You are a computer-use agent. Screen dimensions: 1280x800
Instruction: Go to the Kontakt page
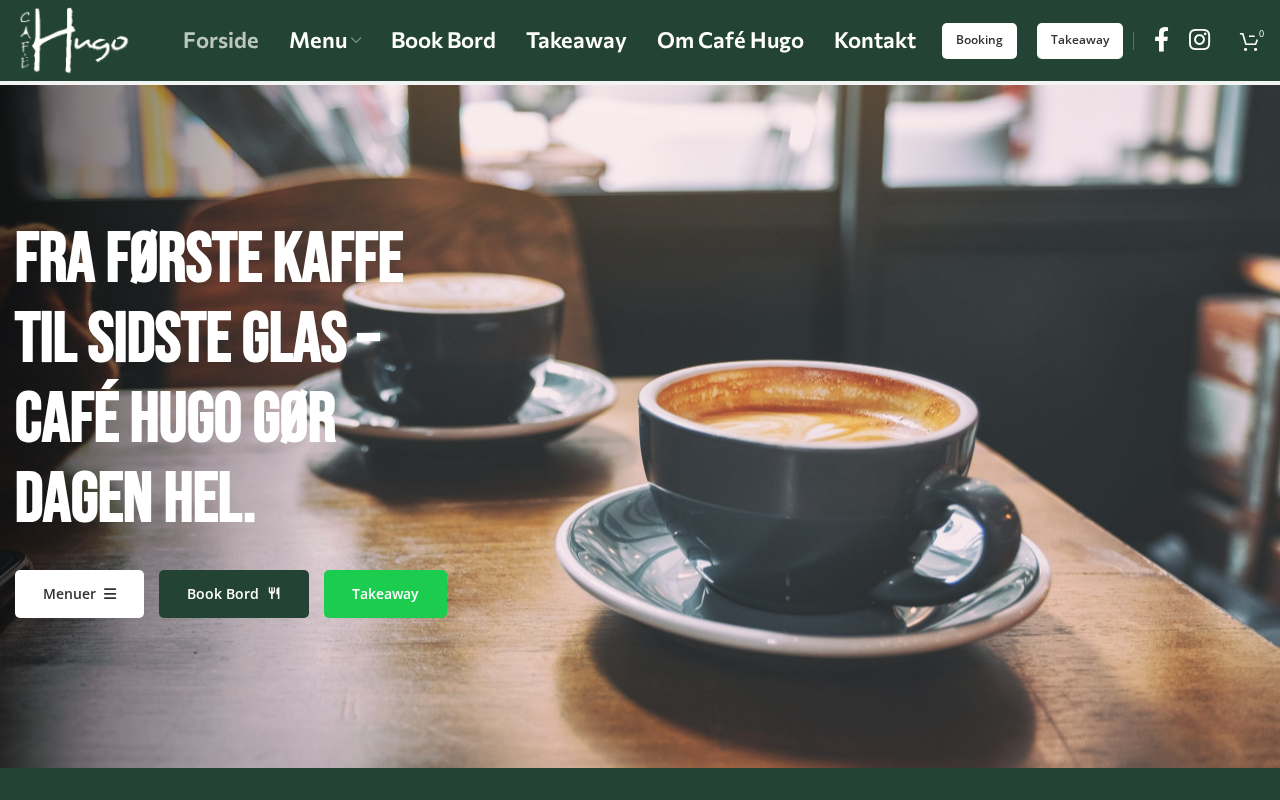click(x=875, y=41)
